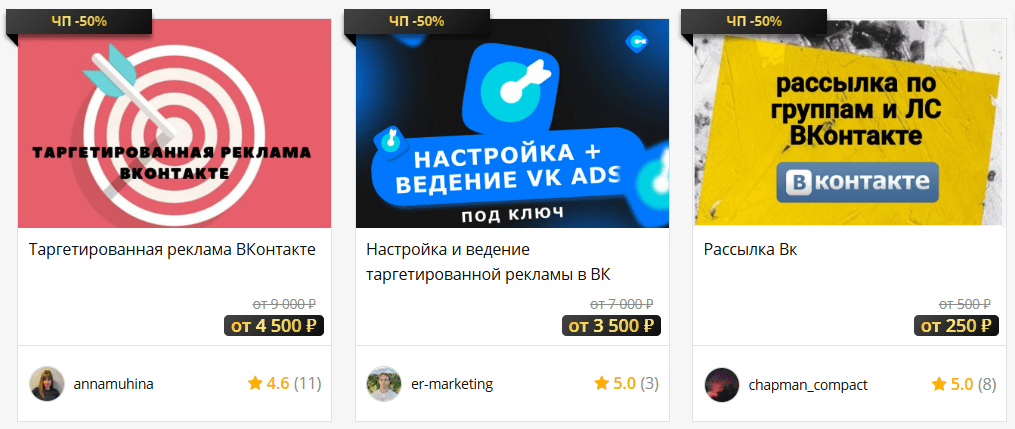Open the red target advertisement thumbnail
This screenshot has height=429, width=1015.
pyautogui.click(x=175, y=123)
